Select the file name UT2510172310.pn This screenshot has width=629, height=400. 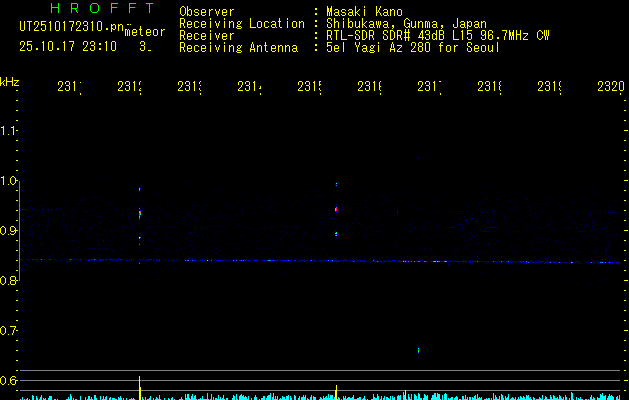point(72,27)
